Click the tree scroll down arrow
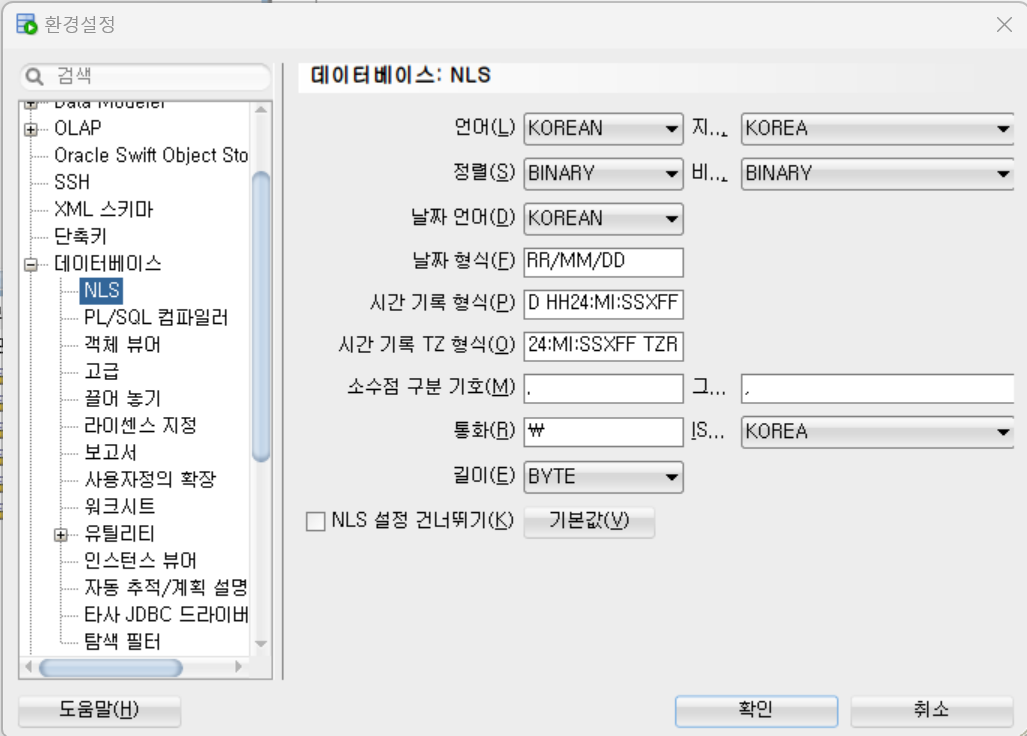Image resolution: width=1027 pixels, height=736 pixels. (x=261, y=644)
